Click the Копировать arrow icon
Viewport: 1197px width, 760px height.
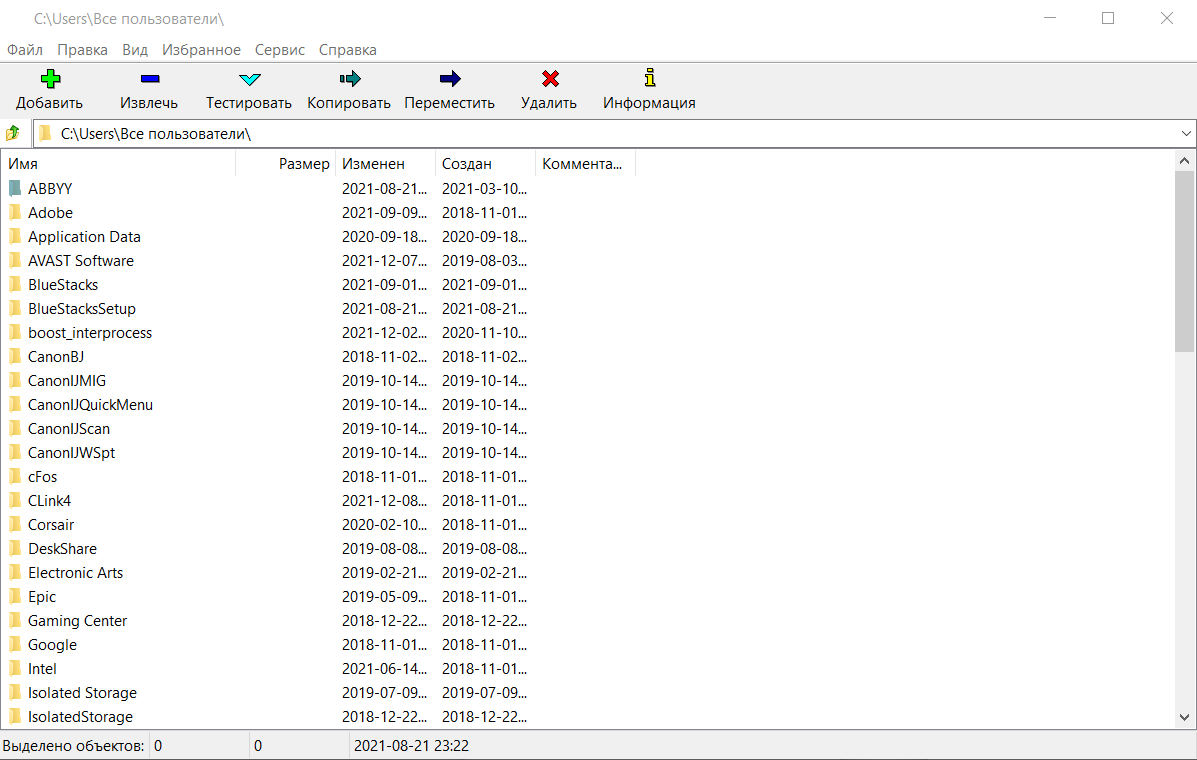[349, 79]
